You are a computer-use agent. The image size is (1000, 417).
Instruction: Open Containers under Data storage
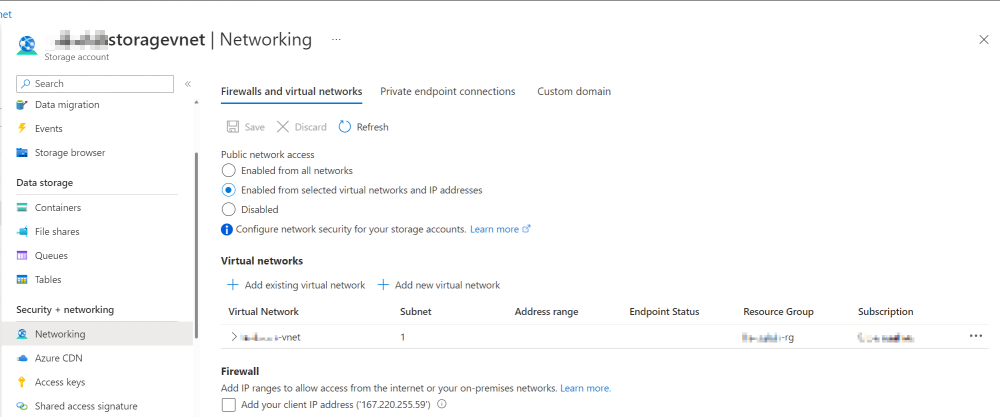tap(57, 208)
